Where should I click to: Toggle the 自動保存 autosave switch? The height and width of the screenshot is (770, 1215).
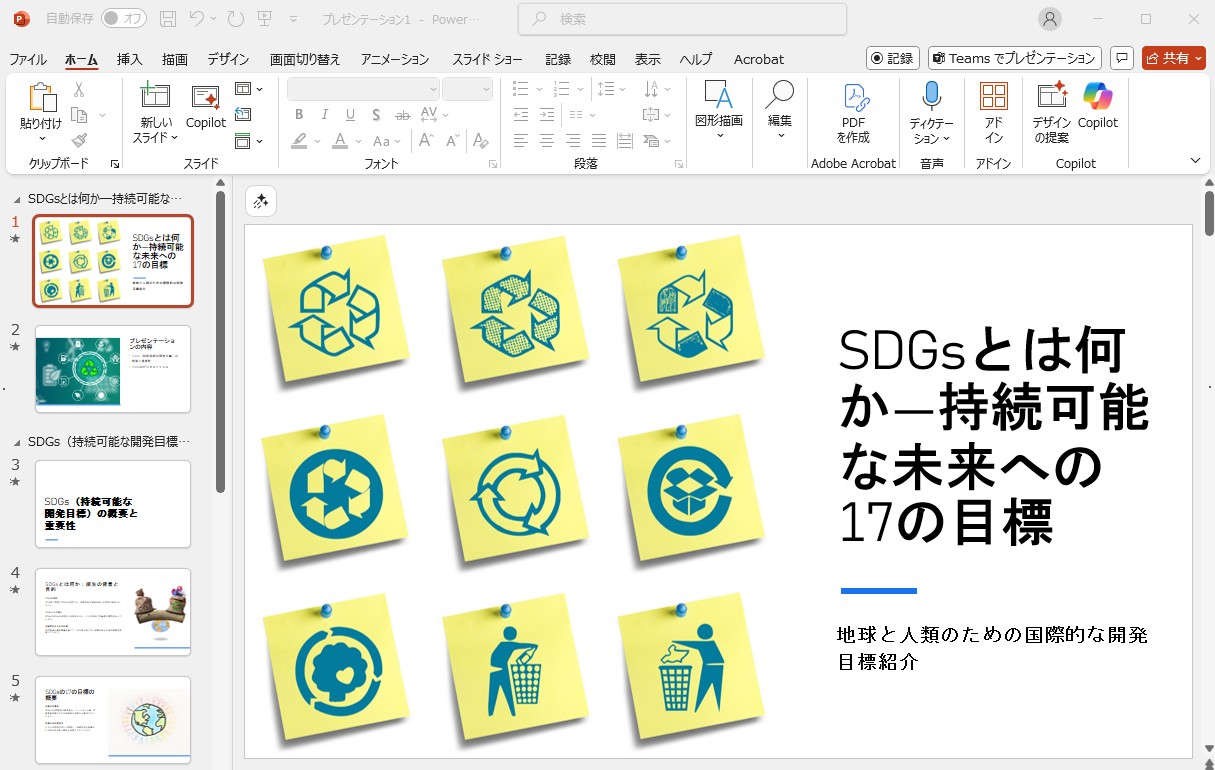coord(123,19)
